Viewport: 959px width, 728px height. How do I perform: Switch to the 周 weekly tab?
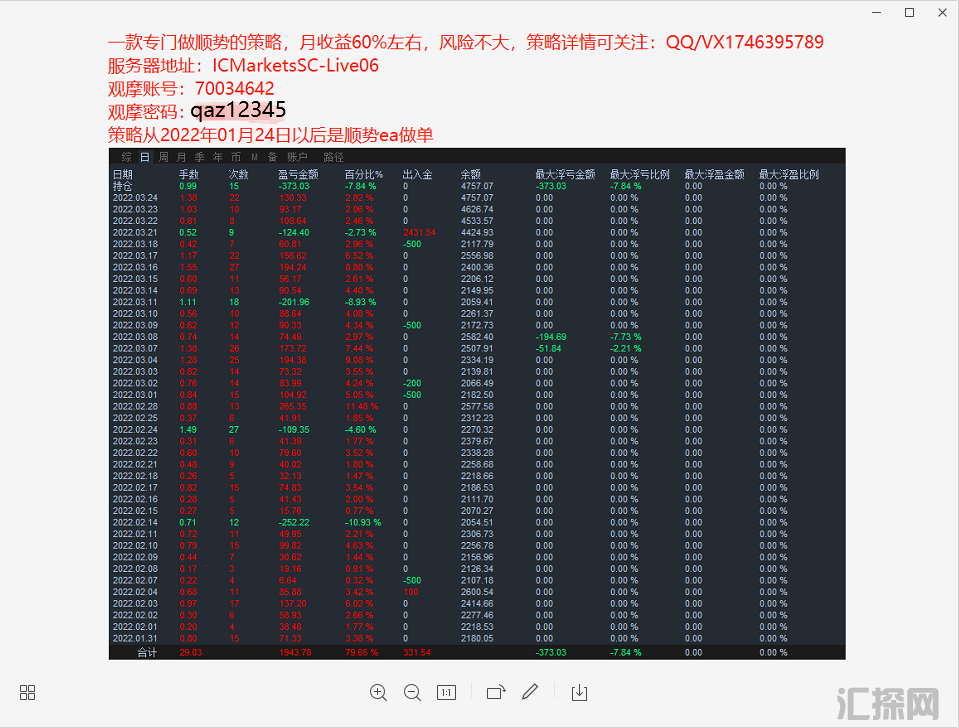(x=163, y=157)
